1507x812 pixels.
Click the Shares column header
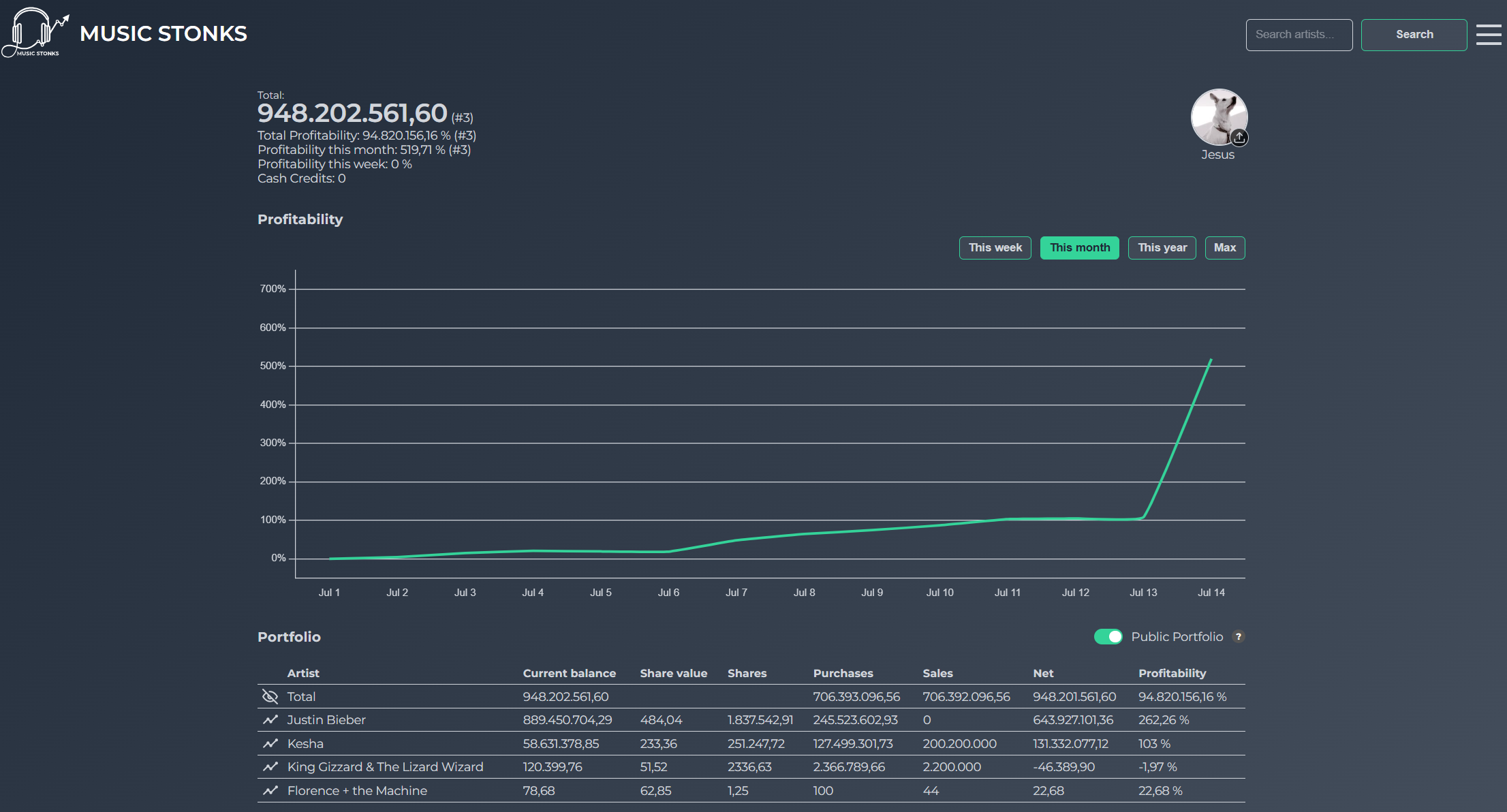click(747, 673)
